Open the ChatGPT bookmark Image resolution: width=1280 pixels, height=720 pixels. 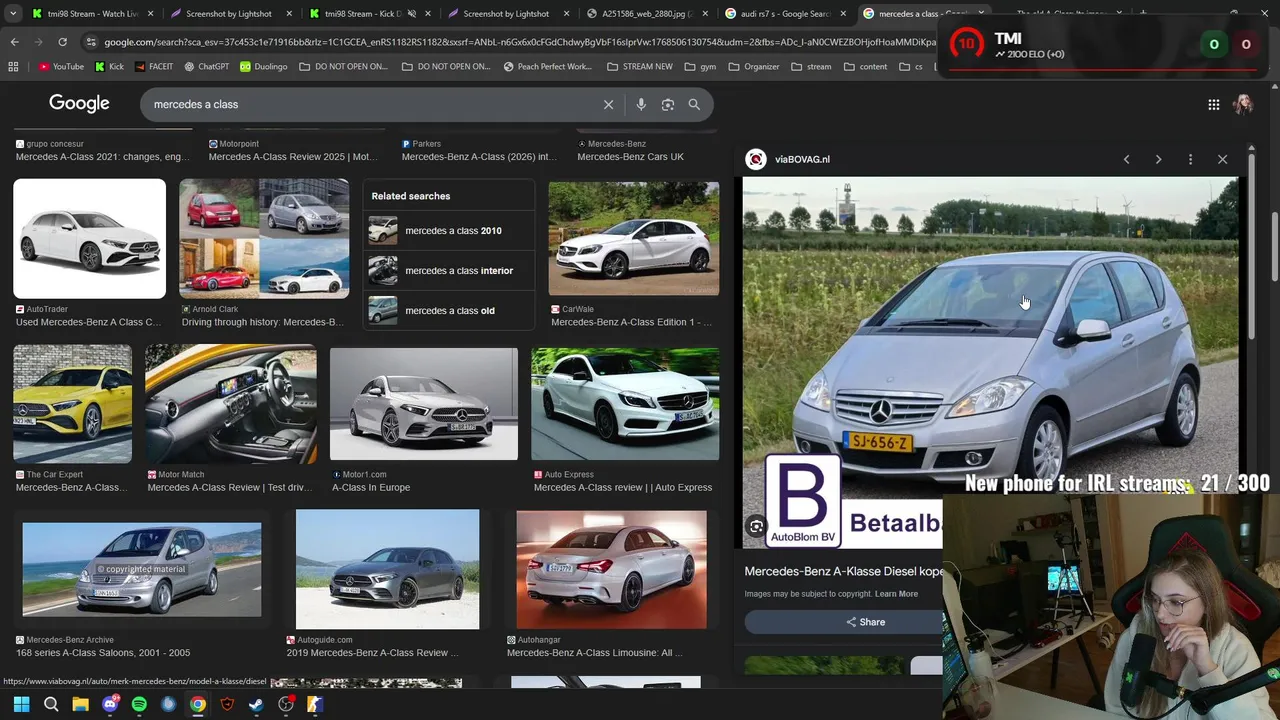(206, 66)
